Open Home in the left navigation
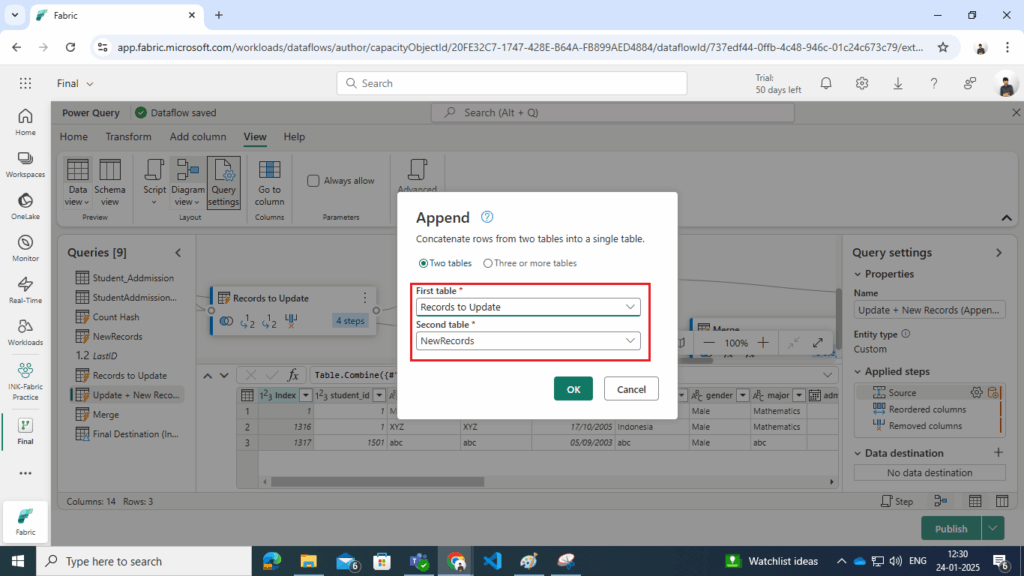 point(25,122)
